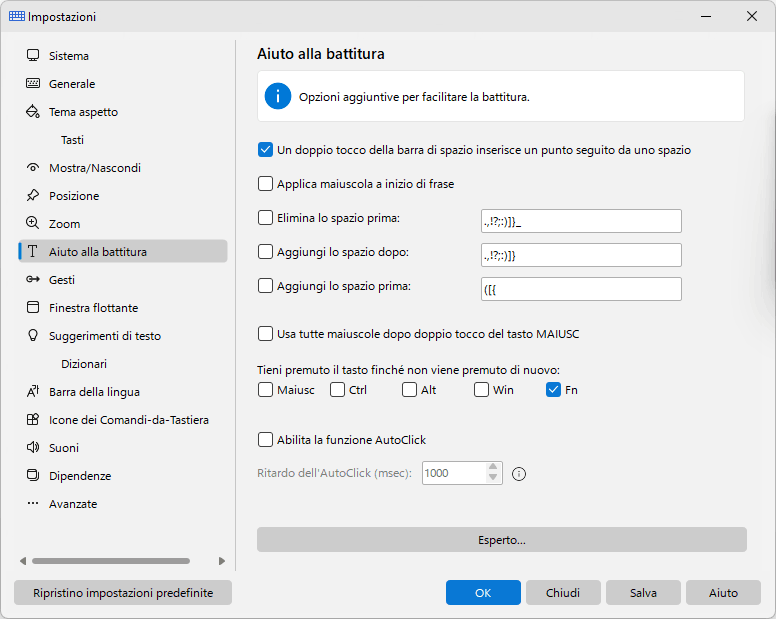Open the Zoom magnifier icon section

33,223
